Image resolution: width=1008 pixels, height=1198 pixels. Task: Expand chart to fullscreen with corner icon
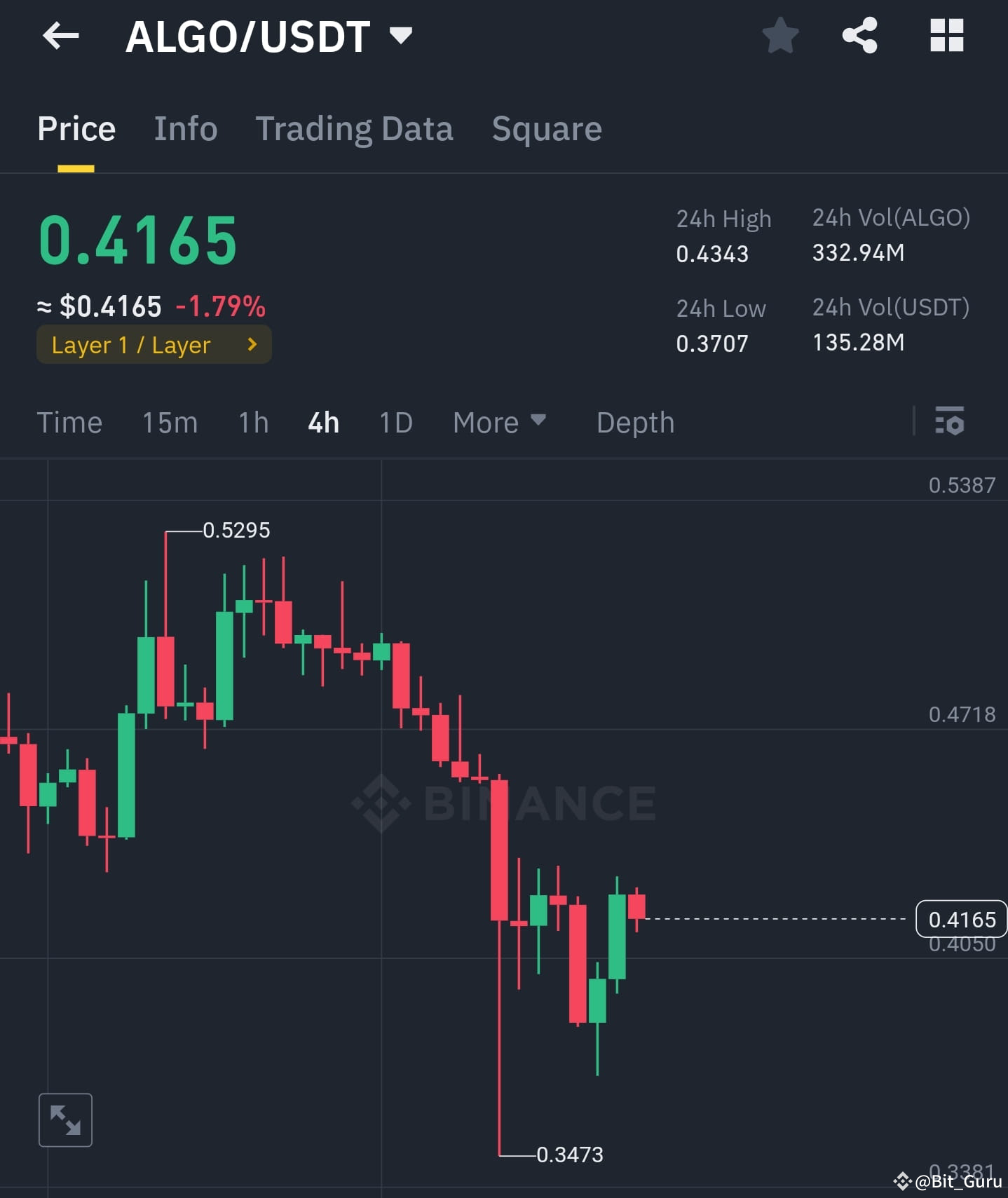point(65,1119)
